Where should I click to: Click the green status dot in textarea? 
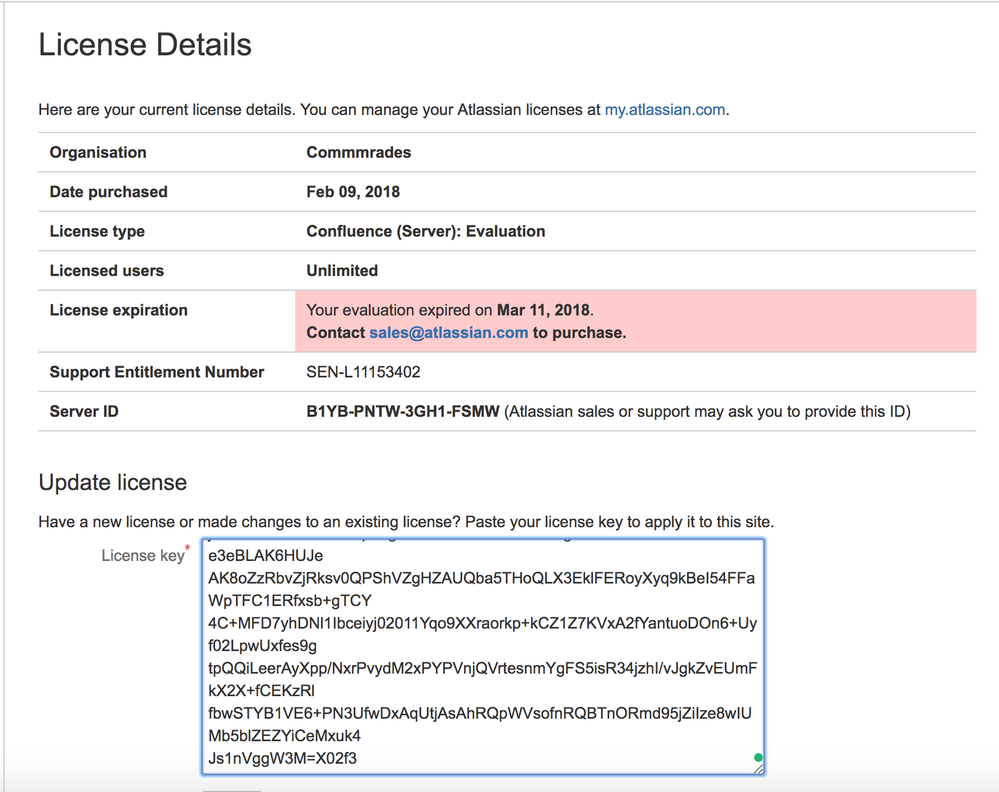(758, 758)
